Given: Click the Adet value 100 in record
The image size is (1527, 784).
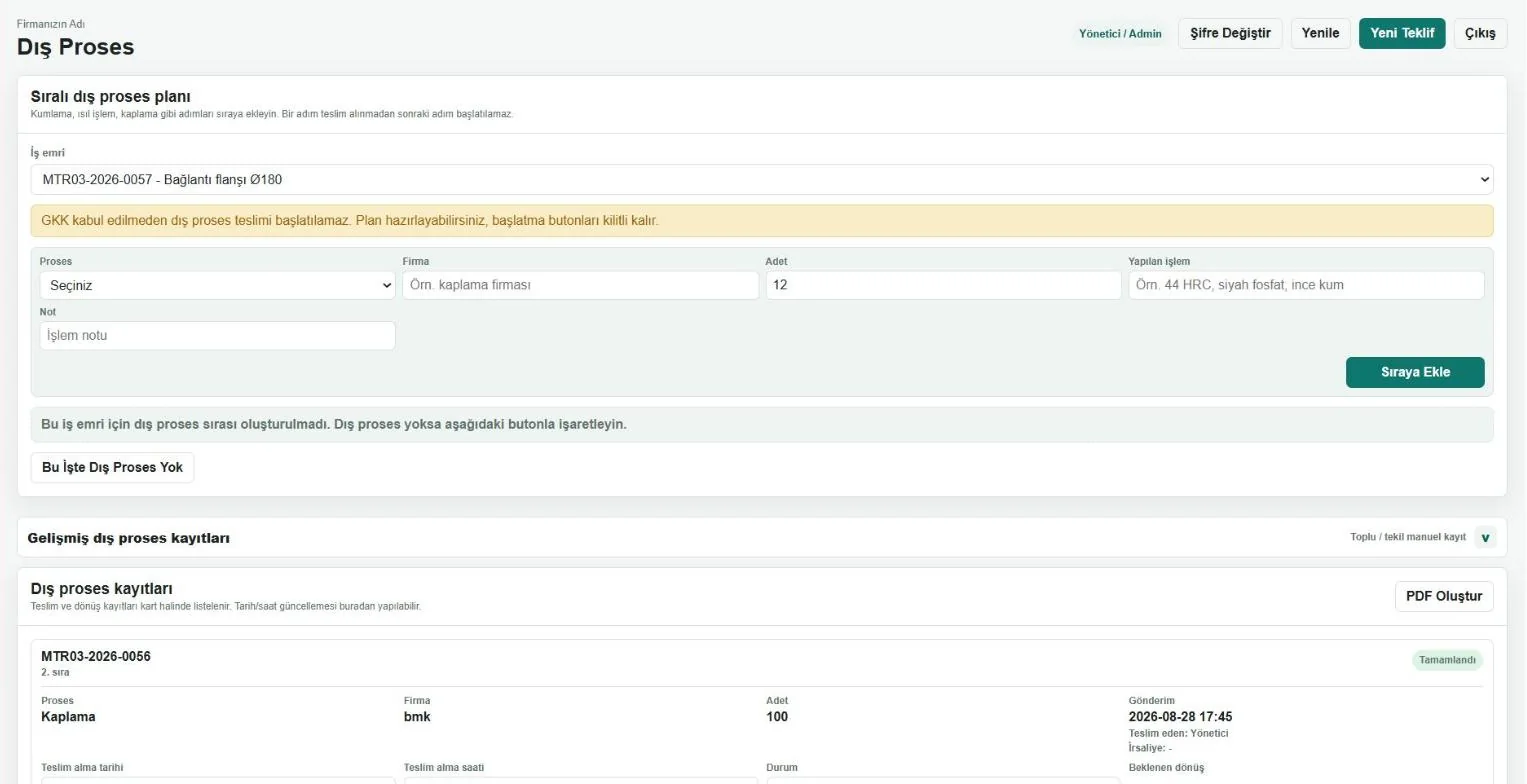Looking at the screenshot, I should (x=777, y=717).
